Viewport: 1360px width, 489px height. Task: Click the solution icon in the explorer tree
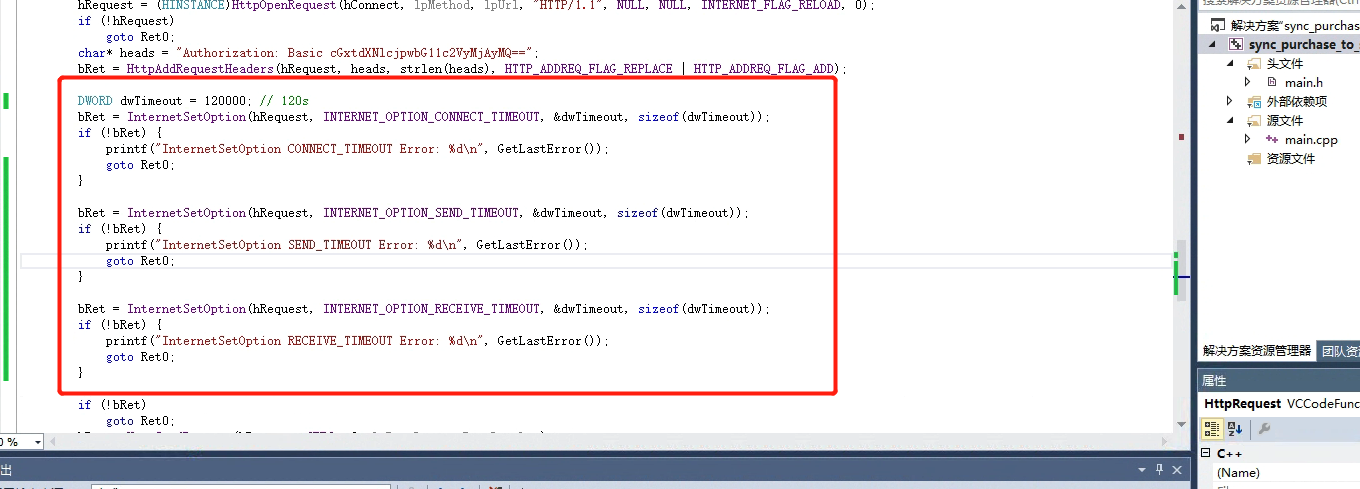click(x=1217, y=25)
